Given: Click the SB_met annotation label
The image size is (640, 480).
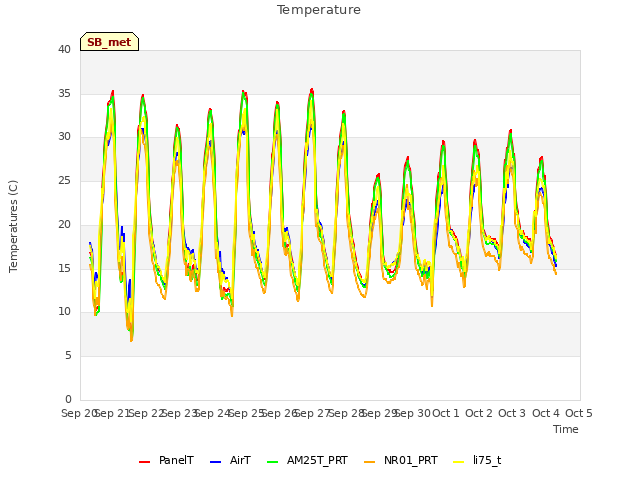Looking at the screenshot, I should pos(109,42).
